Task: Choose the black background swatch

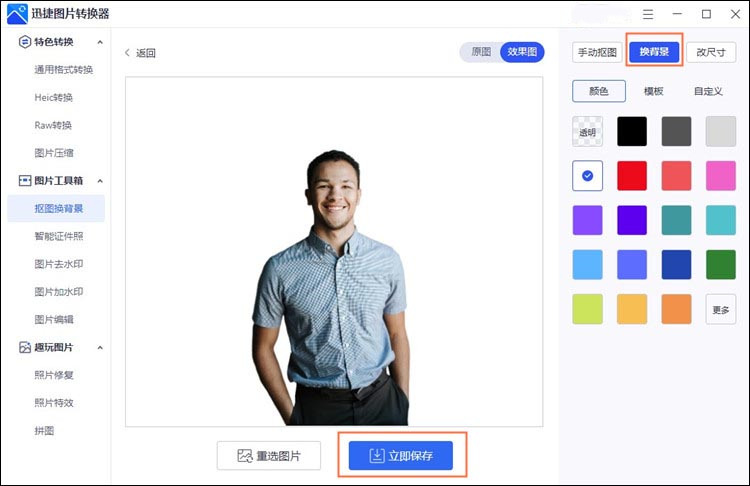Action: click(x=632, y=131)
